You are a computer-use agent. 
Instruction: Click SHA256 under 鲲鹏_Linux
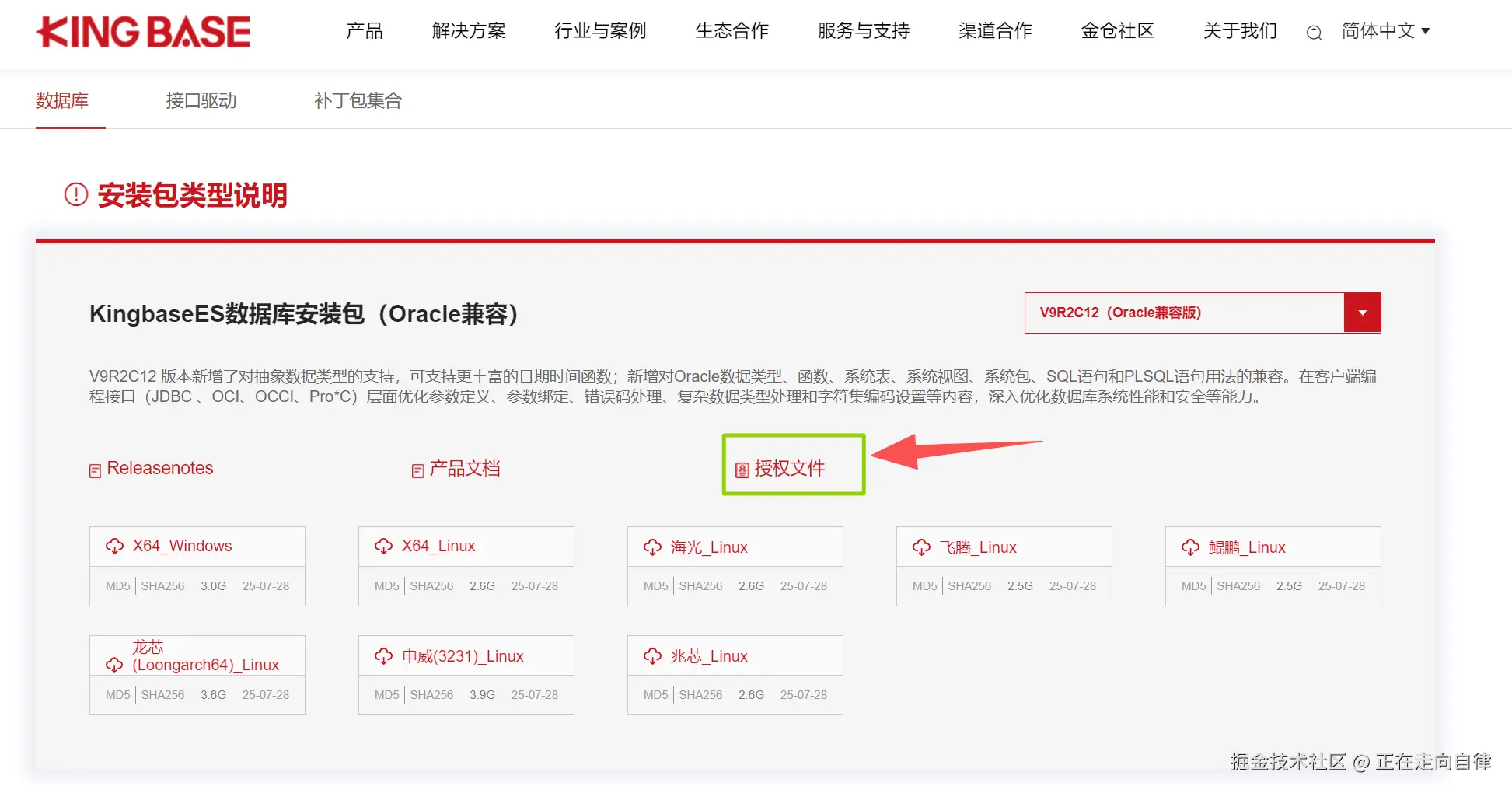coord(1238,586)
